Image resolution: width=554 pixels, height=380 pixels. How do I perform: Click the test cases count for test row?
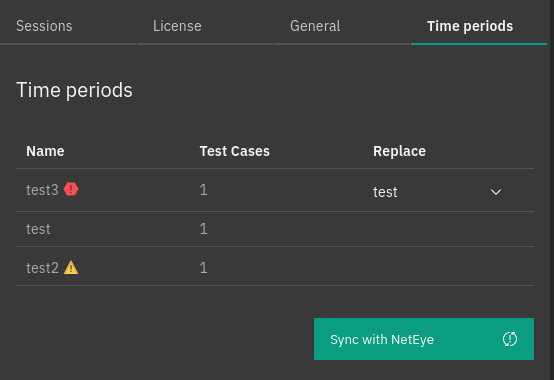pos(204,229)
